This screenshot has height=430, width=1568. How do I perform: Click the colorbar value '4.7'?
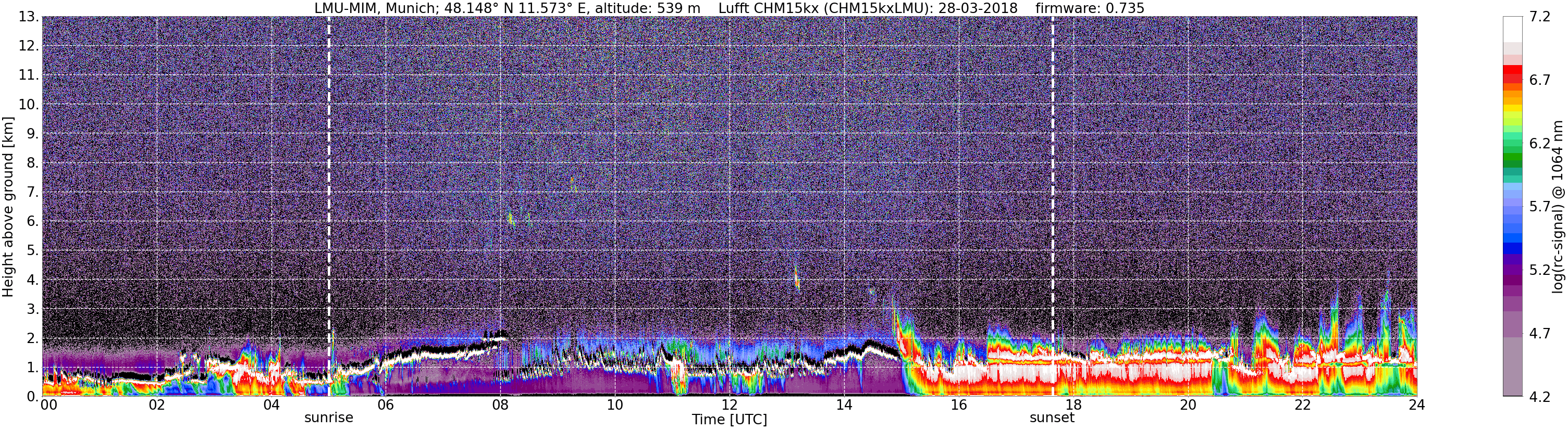point(1540,333)
